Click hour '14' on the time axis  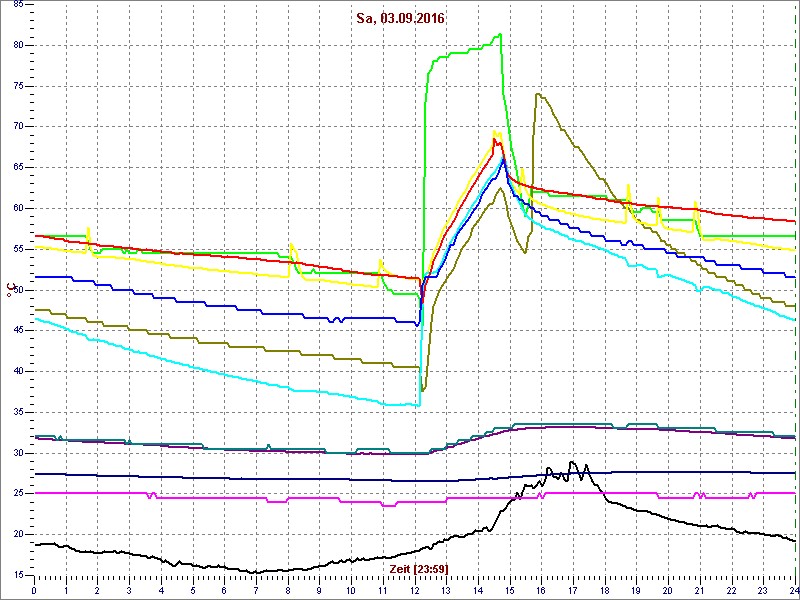coord(478,590)
